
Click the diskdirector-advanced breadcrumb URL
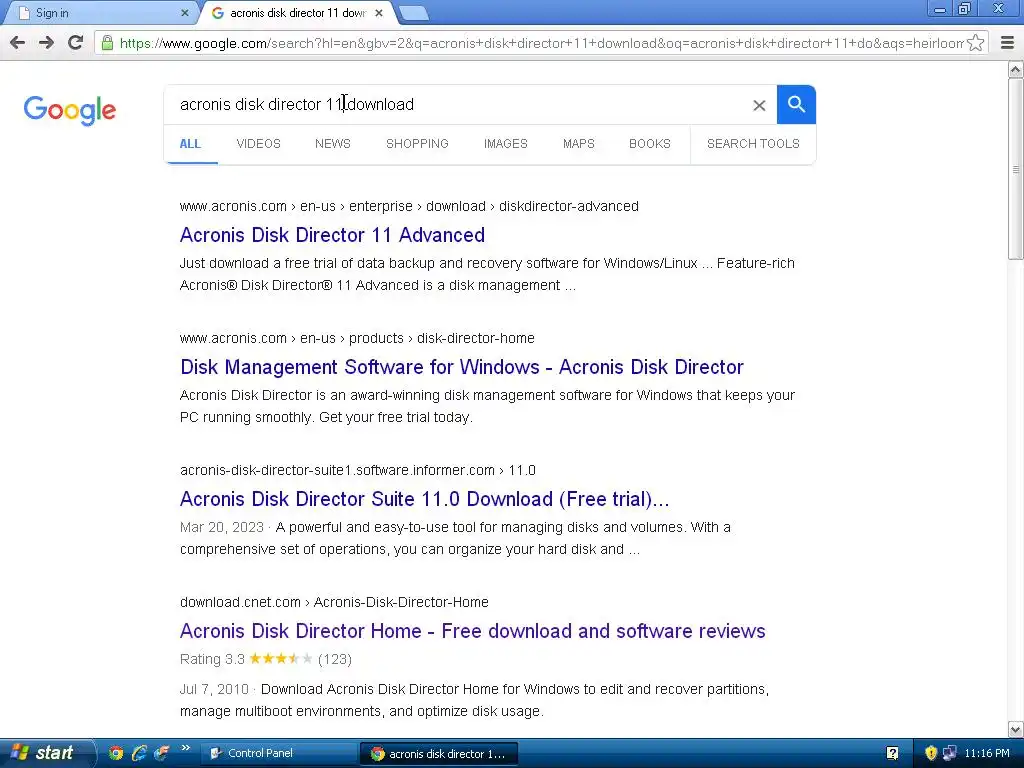click(x=409, y=206)
